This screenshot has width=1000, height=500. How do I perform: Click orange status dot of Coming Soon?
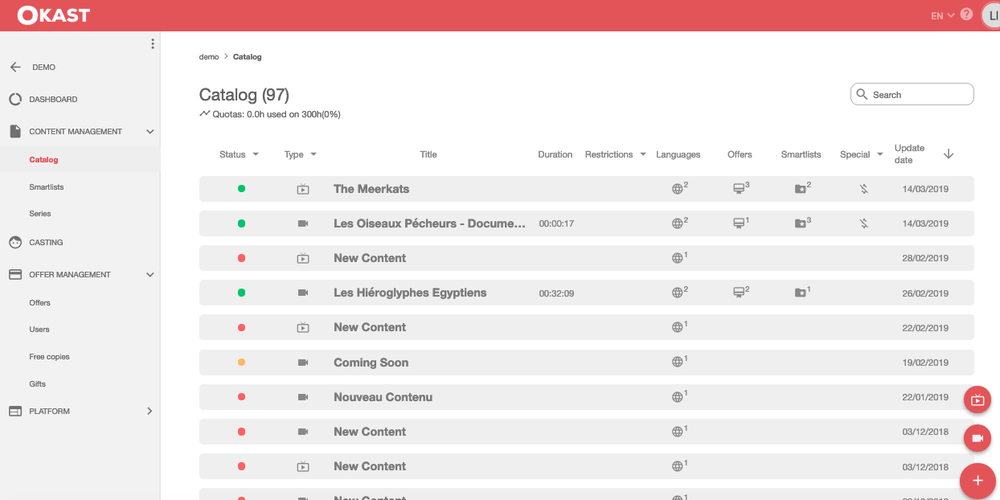point(241,362)
